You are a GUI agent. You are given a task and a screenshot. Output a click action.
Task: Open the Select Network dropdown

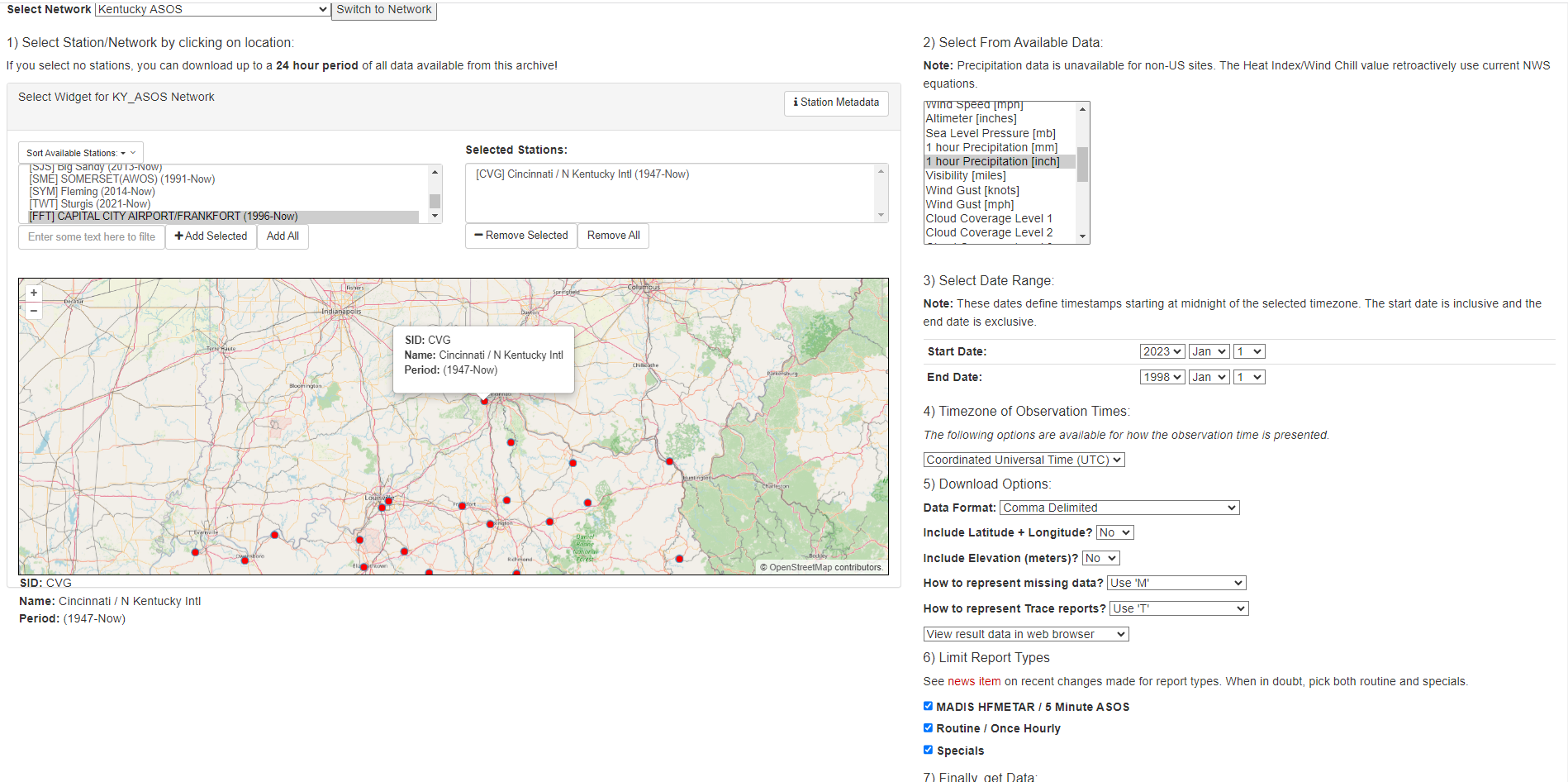coord(212,9)
